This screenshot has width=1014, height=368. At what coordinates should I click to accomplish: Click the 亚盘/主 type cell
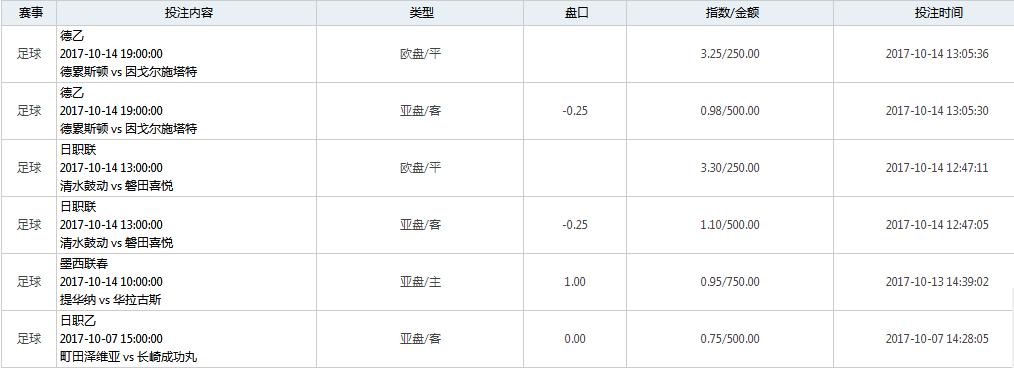420,282
